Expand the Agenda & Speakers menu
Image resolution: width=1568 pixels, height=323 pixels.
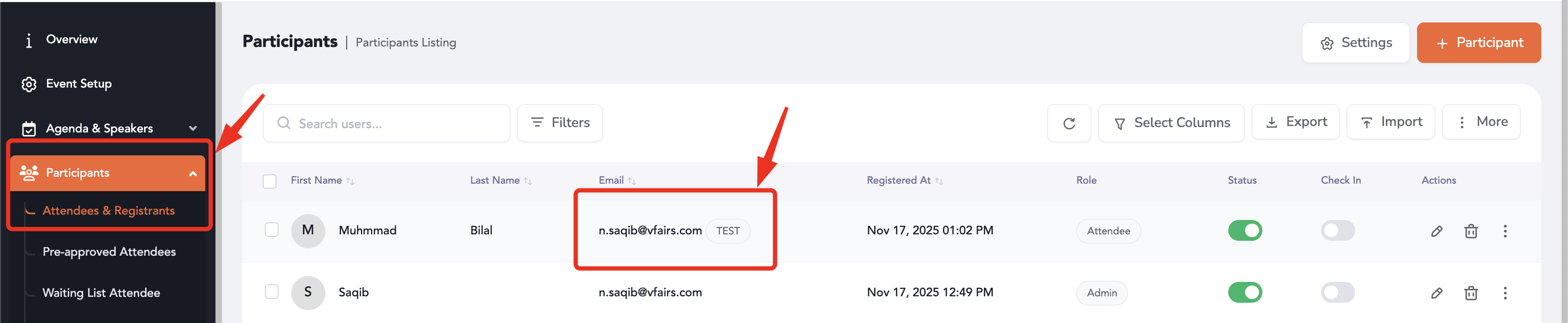(x=193, y=129)
